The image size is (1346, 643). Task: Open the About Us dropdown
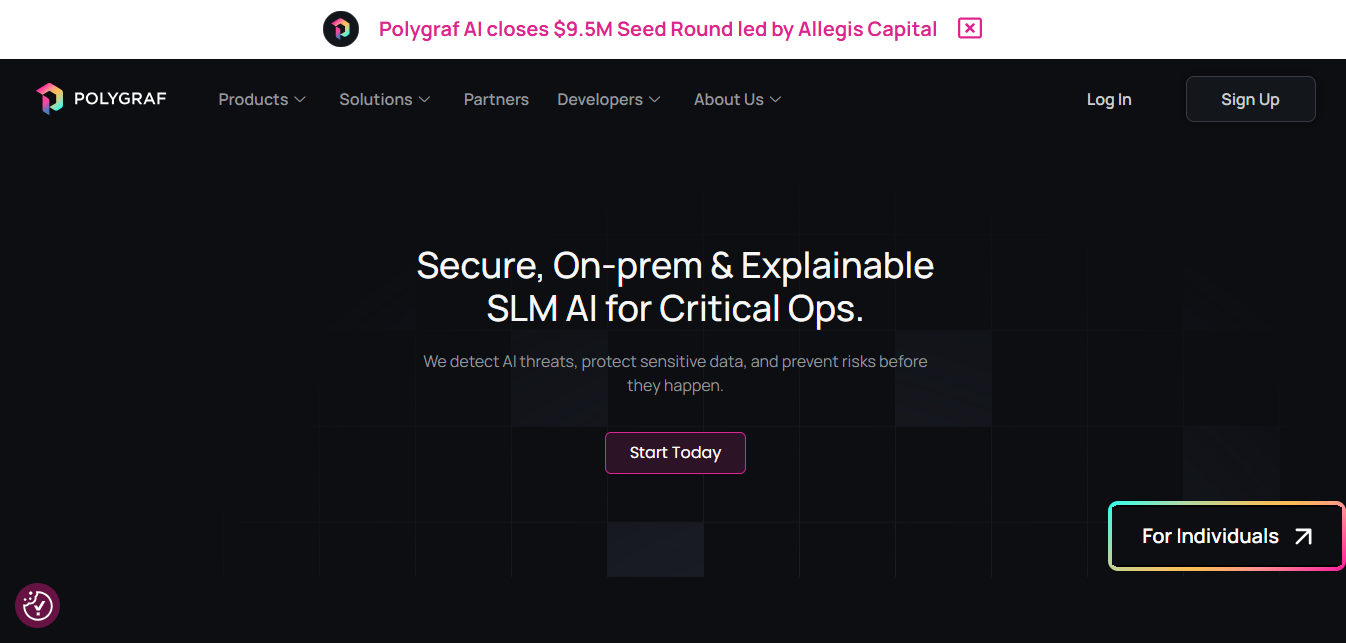[x=737, y=99]
